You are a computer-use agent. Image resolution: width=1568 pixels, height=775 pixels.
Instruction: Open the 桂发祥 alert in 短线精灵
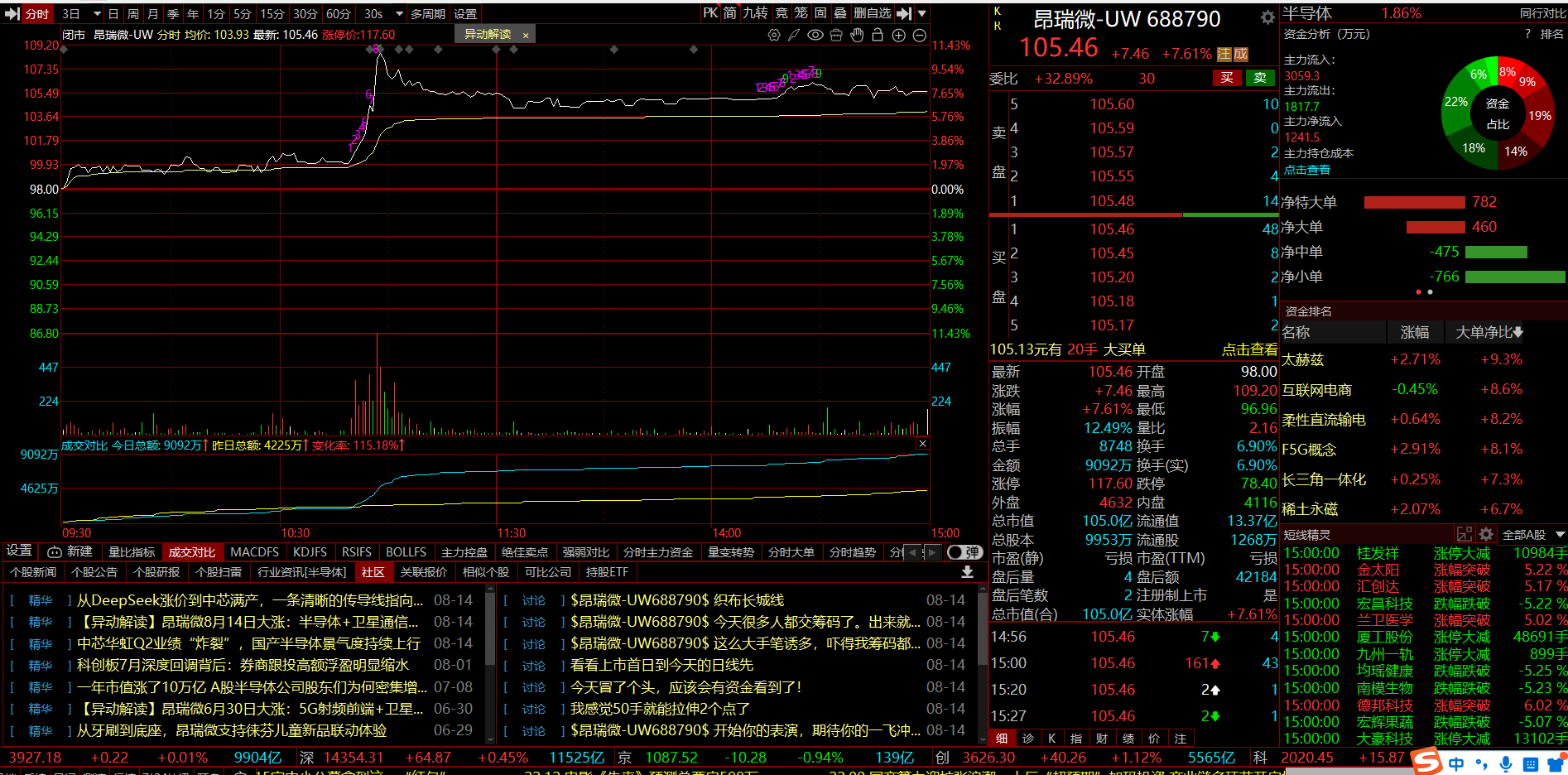point(1423,552)
